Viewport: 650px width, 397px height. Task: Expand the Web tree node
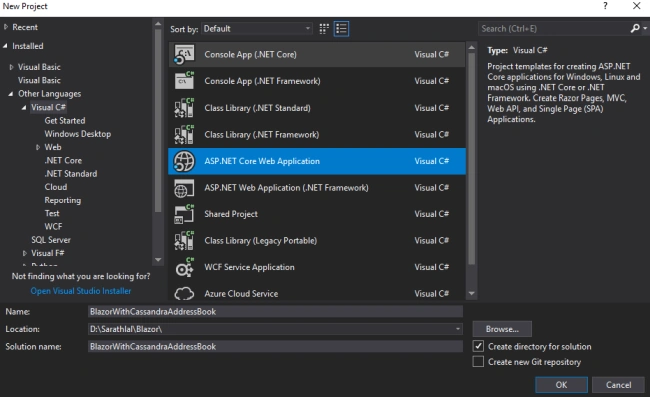coord(38,147)
